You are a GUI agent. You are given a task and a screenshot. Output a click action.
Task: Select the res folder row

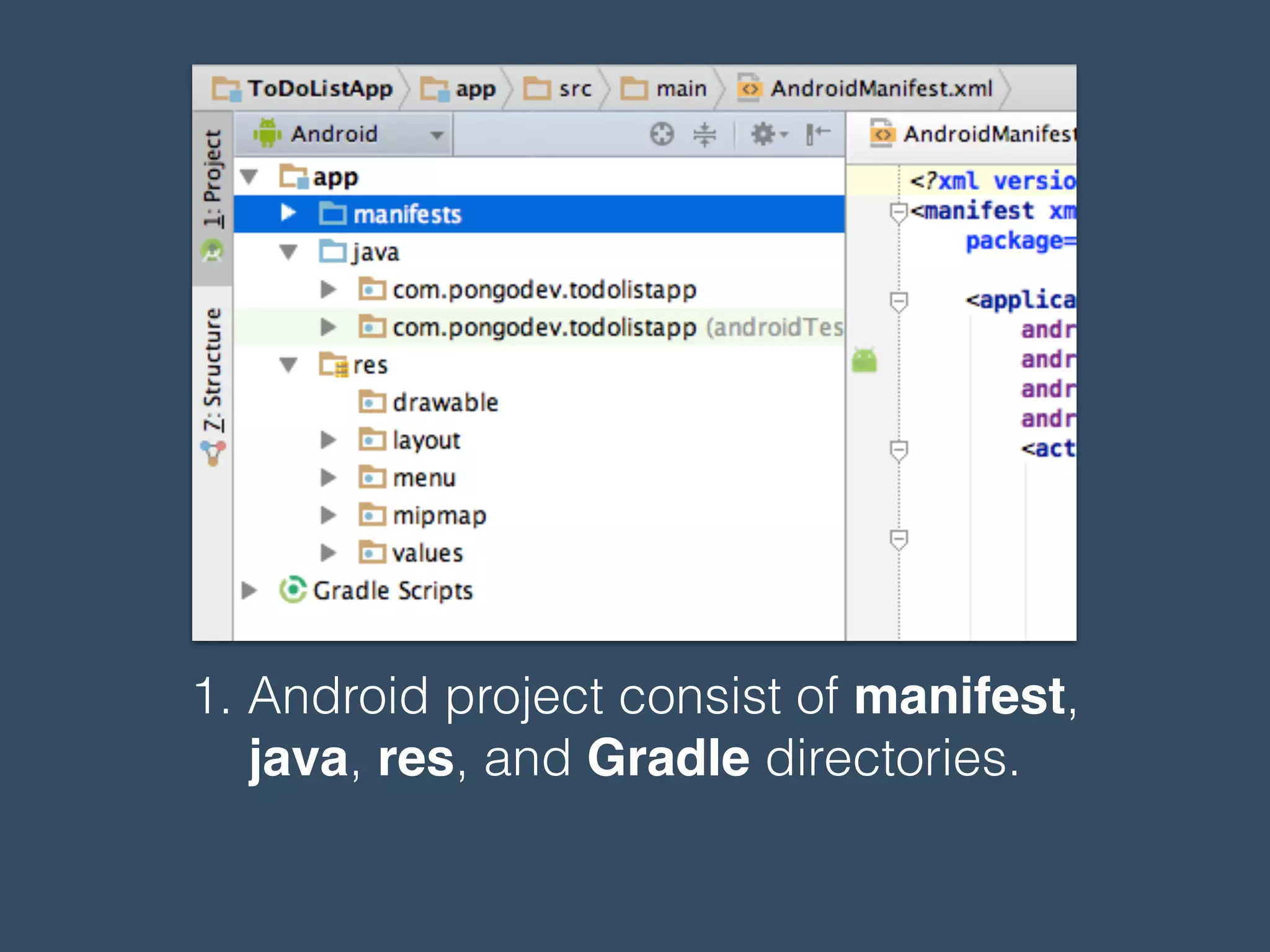click(x=539, y=364)
